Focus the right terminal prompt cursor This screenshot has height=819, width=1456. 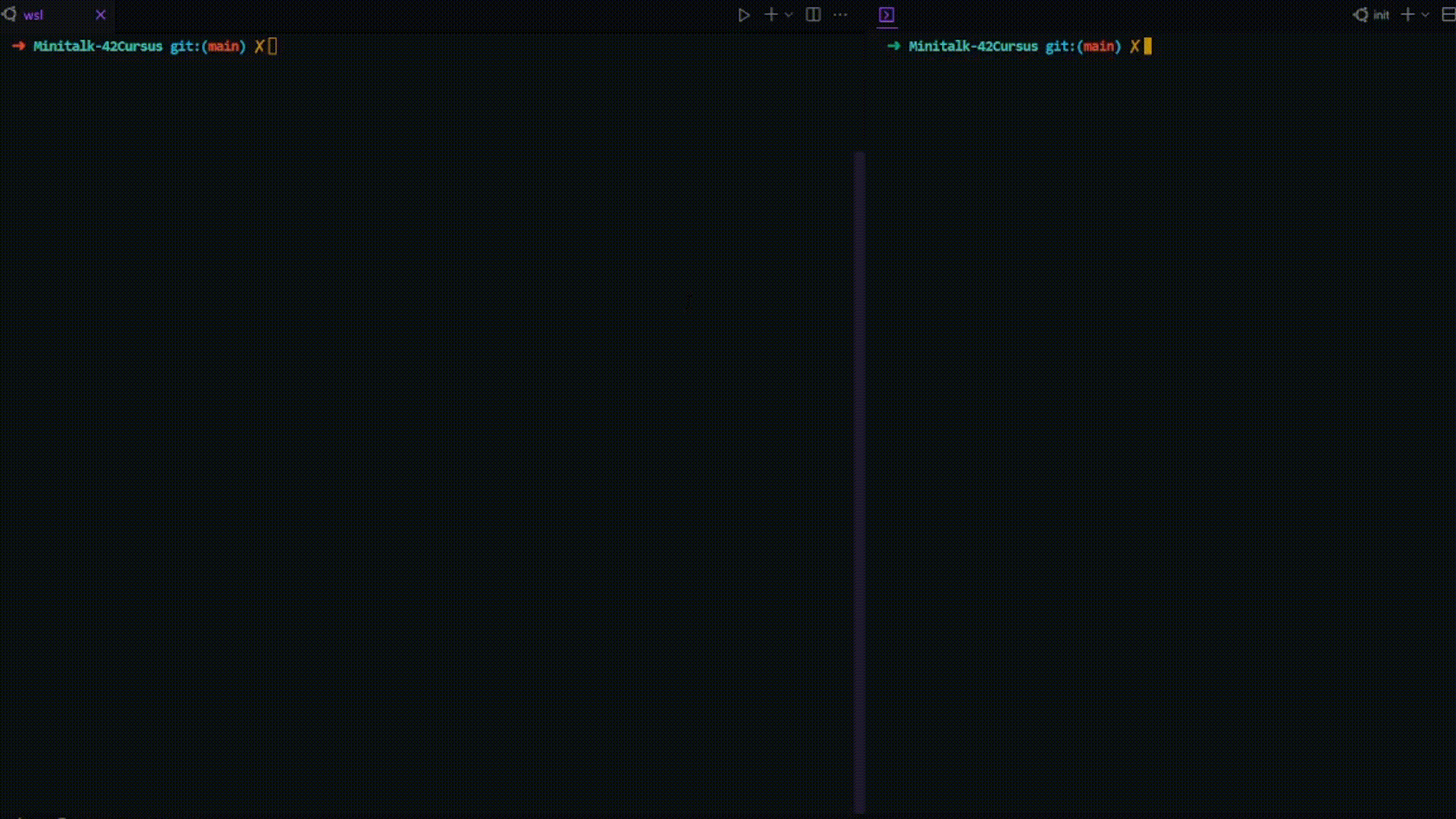[1147, 46]
